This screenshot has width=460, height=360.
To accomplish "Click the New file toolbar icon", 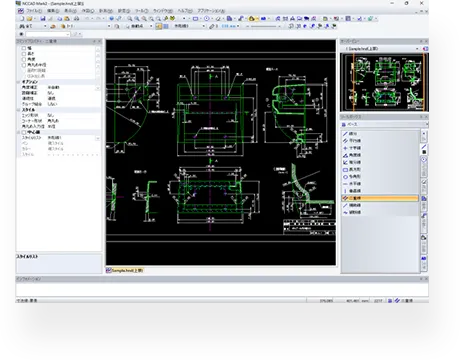I will (x=22, y=19).
